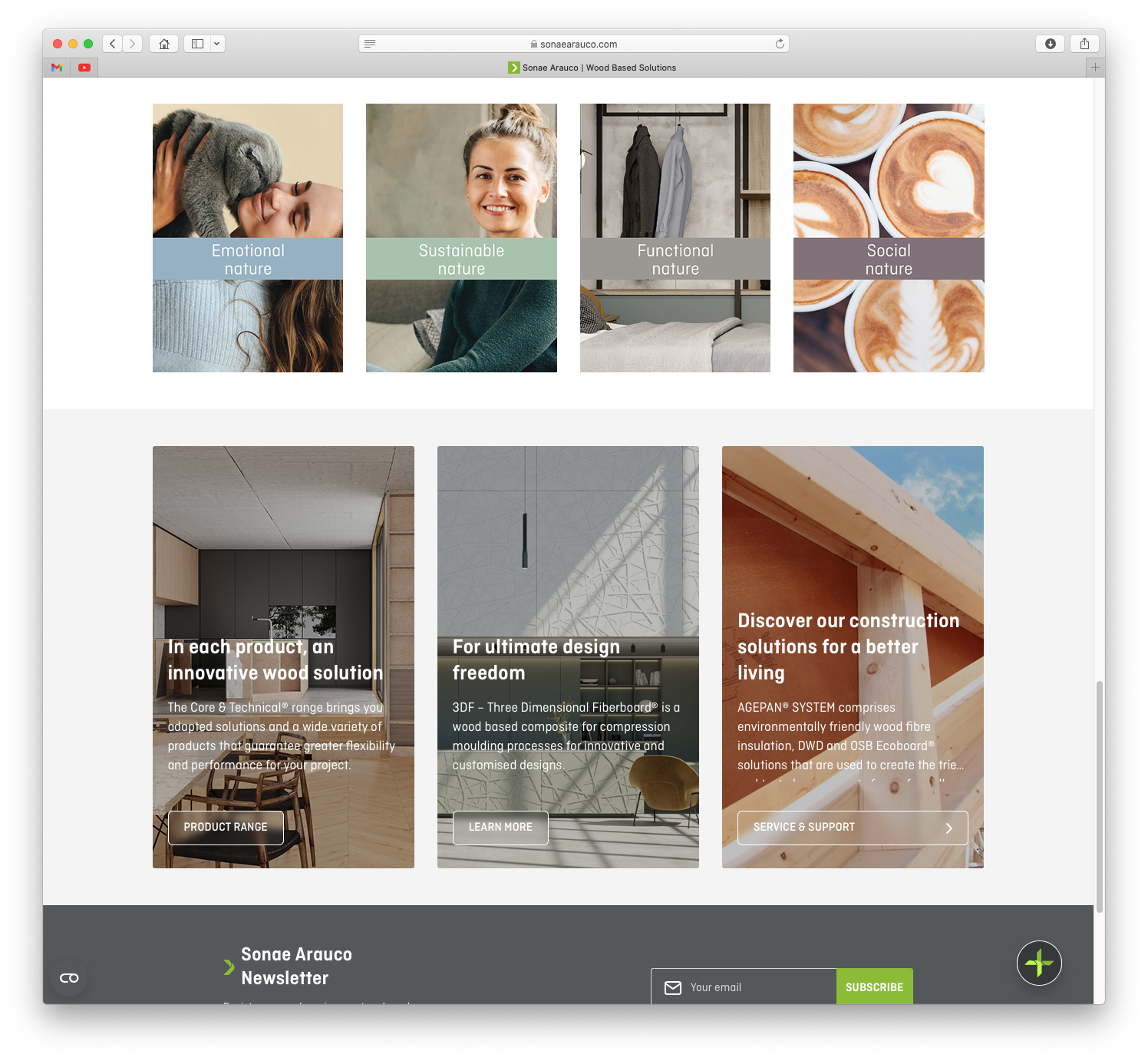Open the Gmail pinned tab
1148x1061 pixels.
(x=57, y=68)
